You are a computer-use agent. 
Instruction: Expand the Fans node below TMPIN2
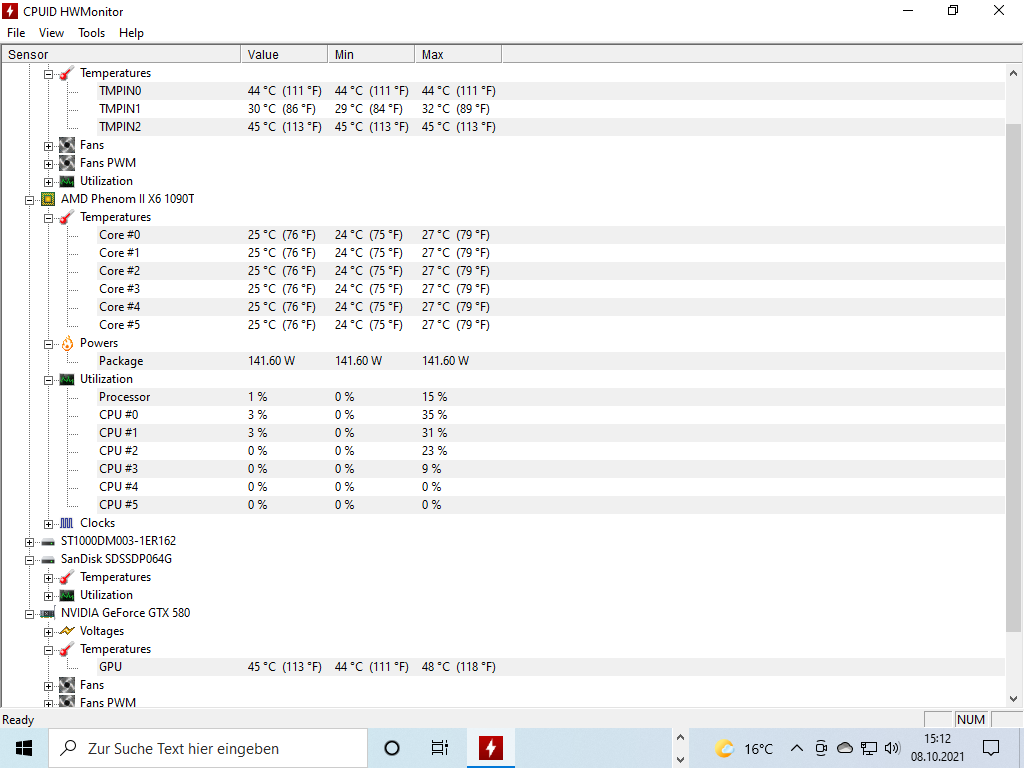tap(48, 146)
